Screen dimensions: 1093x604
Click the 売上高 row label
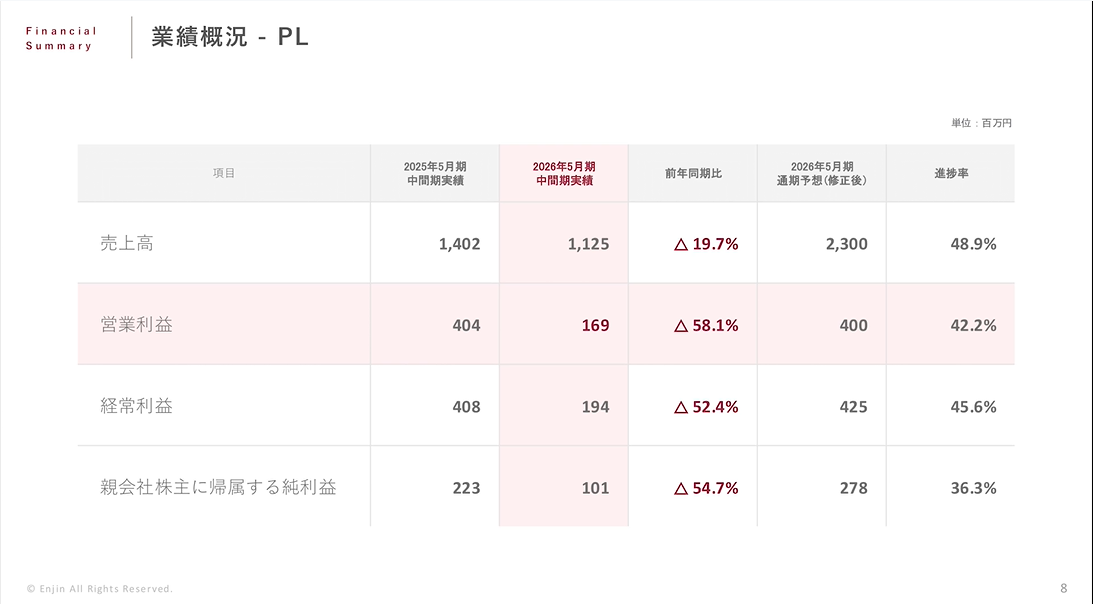(127, 243)
